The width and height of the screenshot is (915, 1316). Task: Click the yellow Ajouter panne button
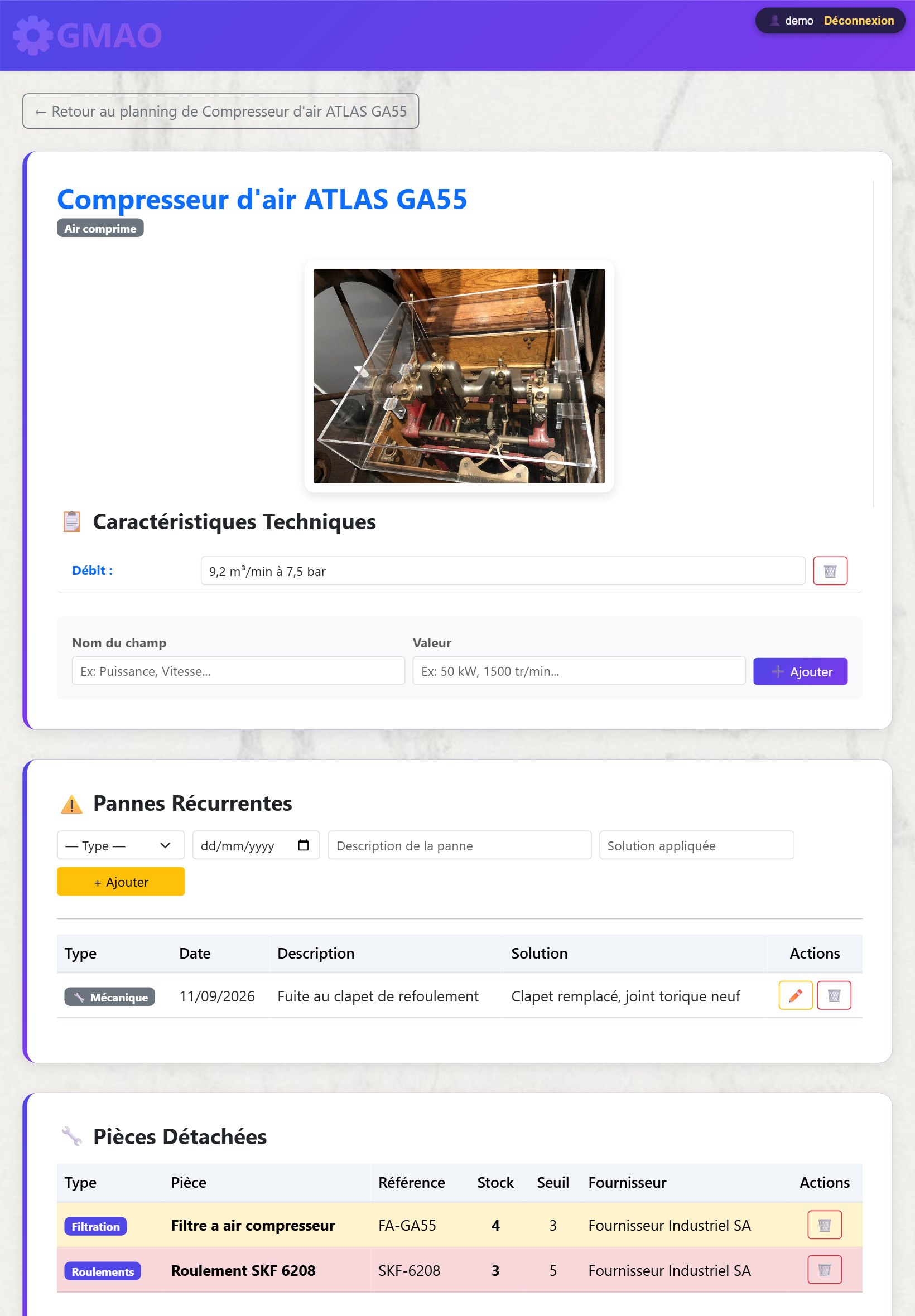pyautogui.click(x=121, y=881)
